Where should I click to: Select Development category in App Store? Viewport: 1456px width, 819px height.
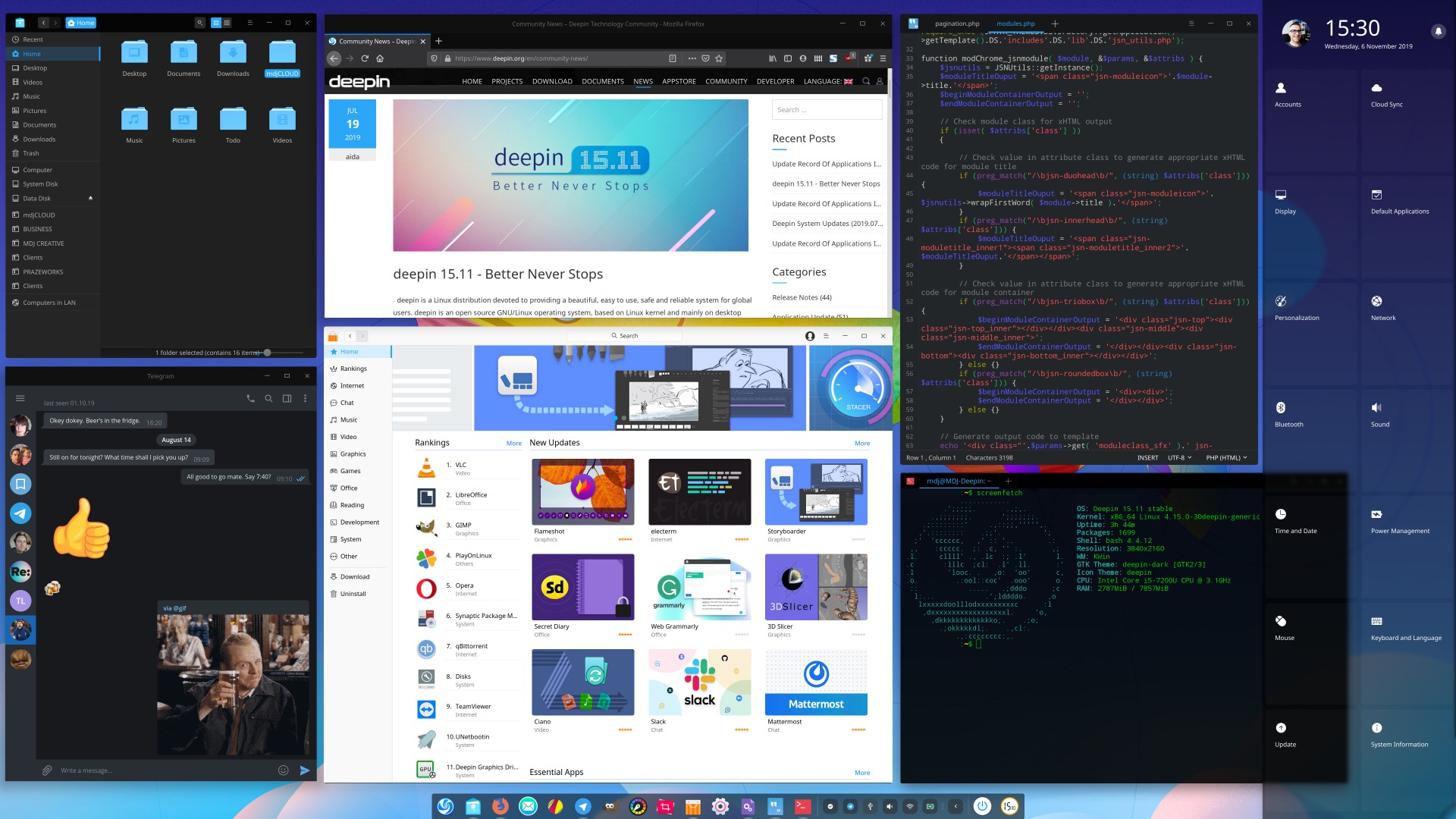point(359,522)
